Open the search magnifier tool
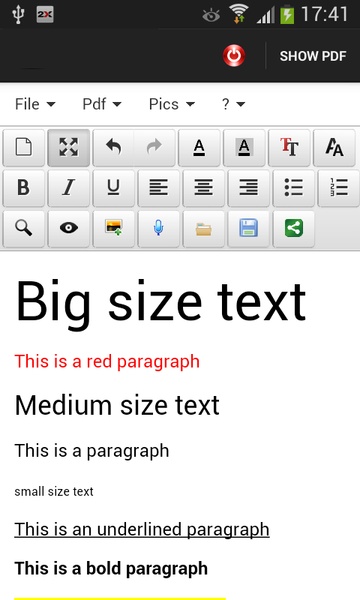The width and height of the screenshot is (360, 600). point(24,228)
